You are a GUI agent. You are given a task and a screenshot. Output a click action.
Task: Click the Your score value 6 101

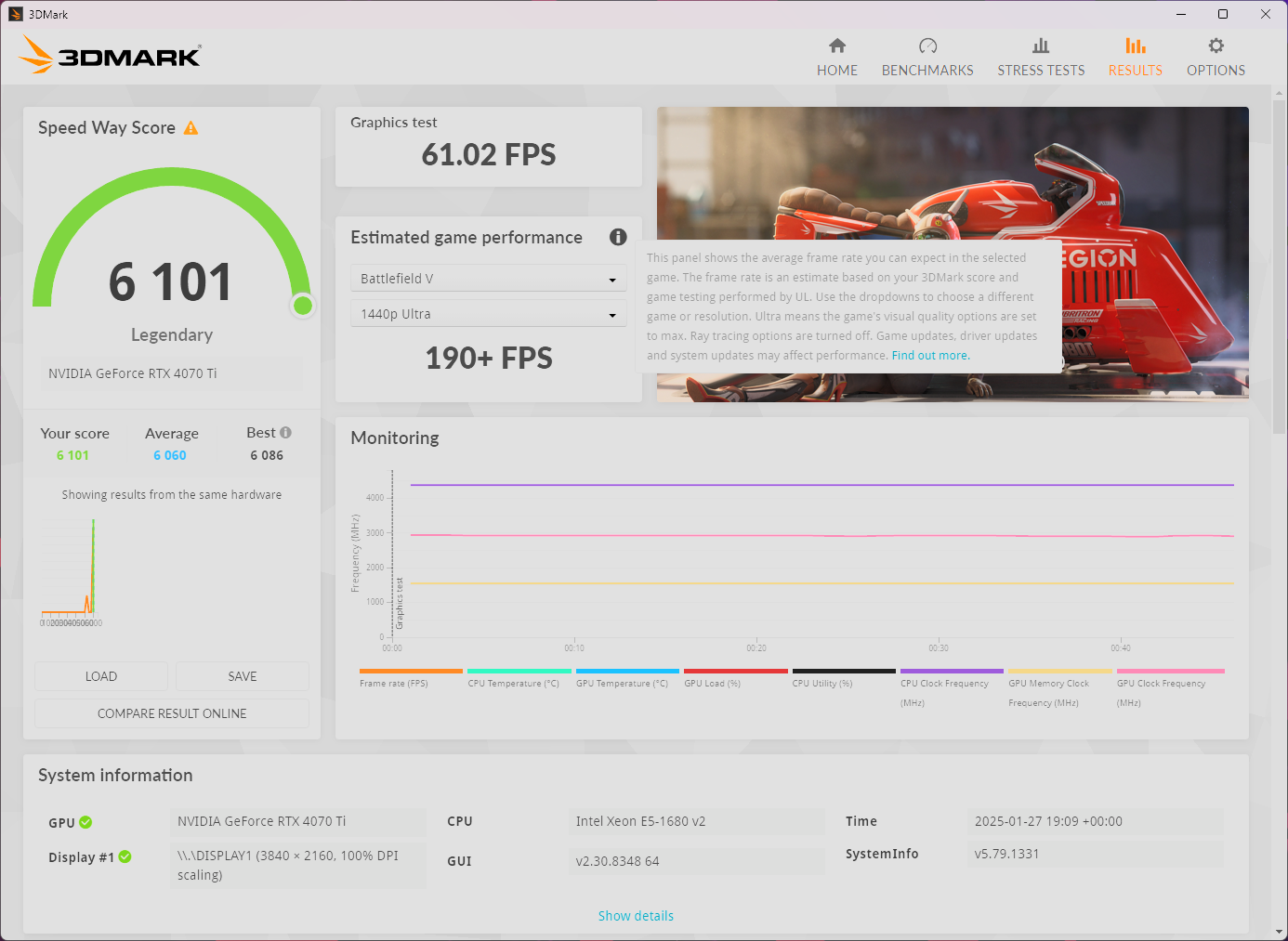click(x=72, y=455)
